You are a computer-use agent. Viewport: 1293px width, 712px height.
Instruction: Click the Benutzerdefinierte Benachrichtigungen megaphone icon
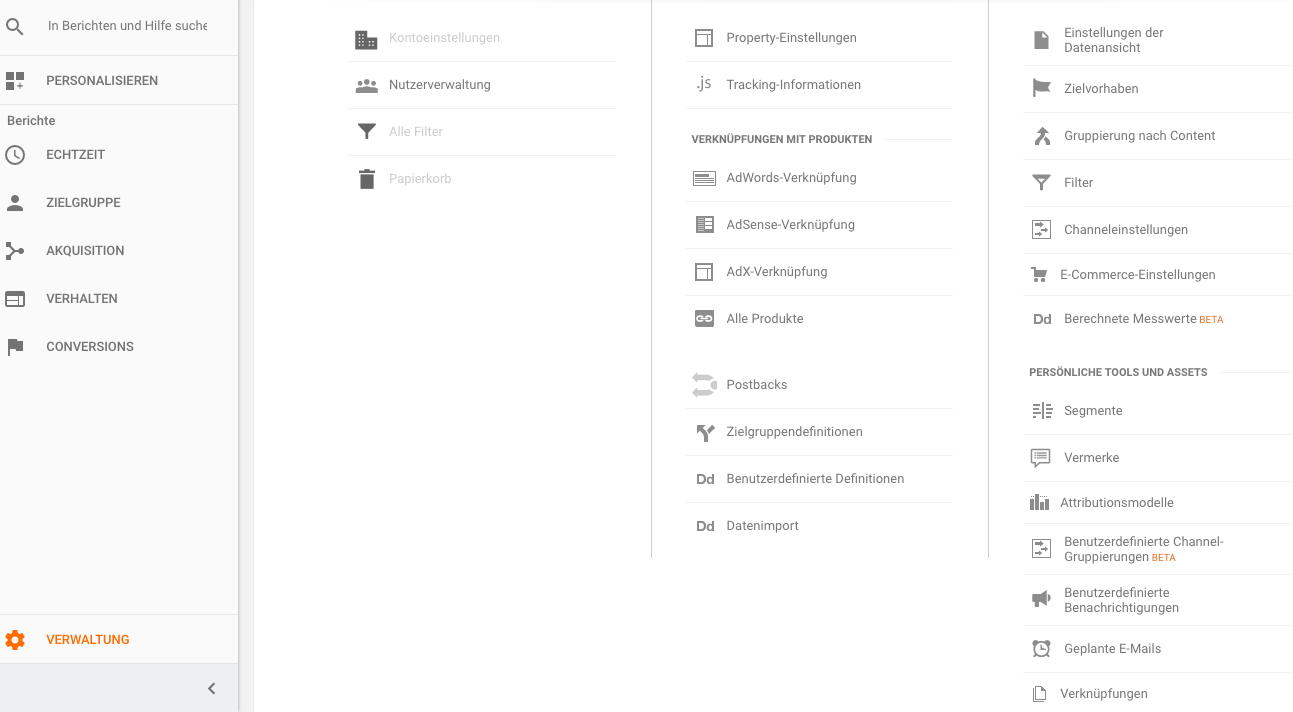click(1041, 599)
